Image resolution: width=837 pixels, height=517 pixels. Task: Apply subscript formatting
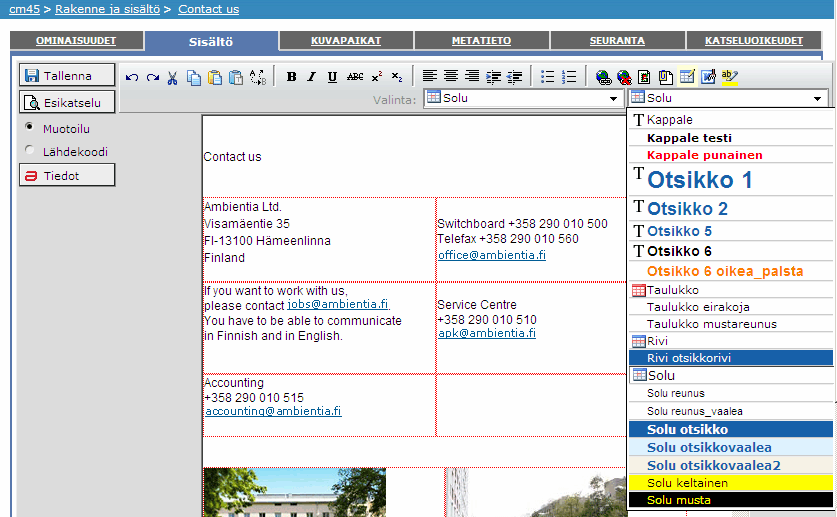point(397,77)
